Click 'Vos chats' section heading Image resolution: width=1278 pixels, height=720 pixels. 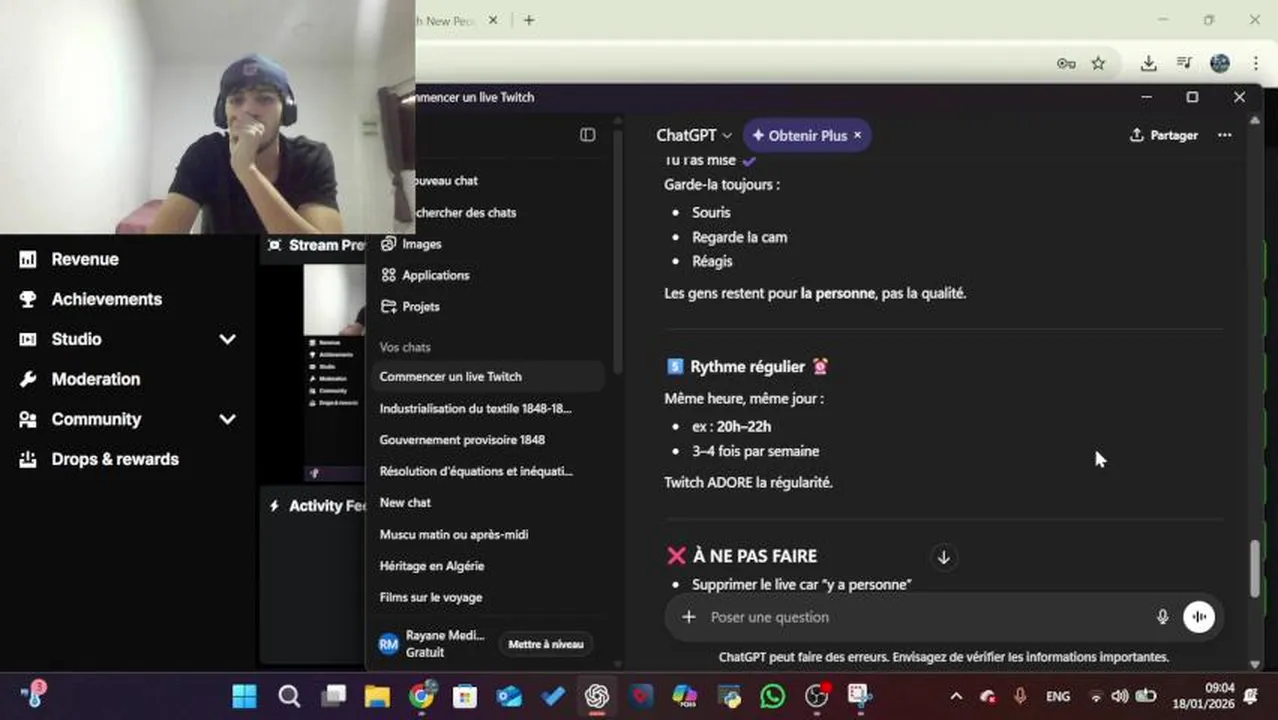pos(405,347)
